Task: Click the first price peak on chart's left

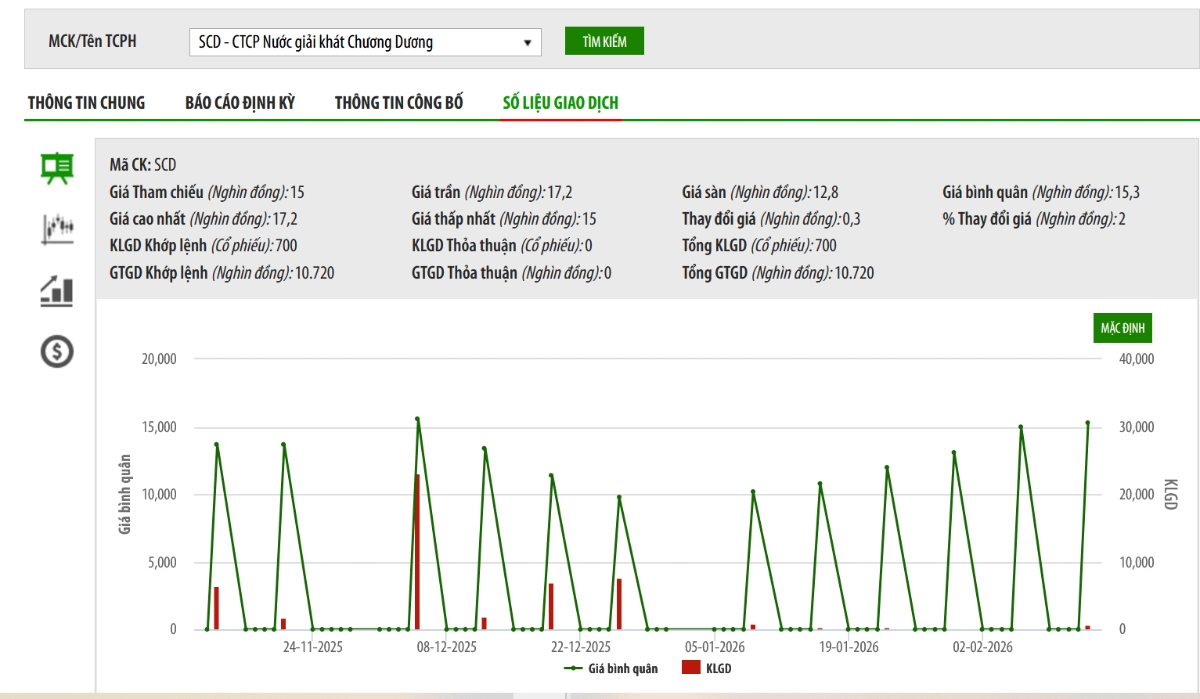Action: pos(216,445)
